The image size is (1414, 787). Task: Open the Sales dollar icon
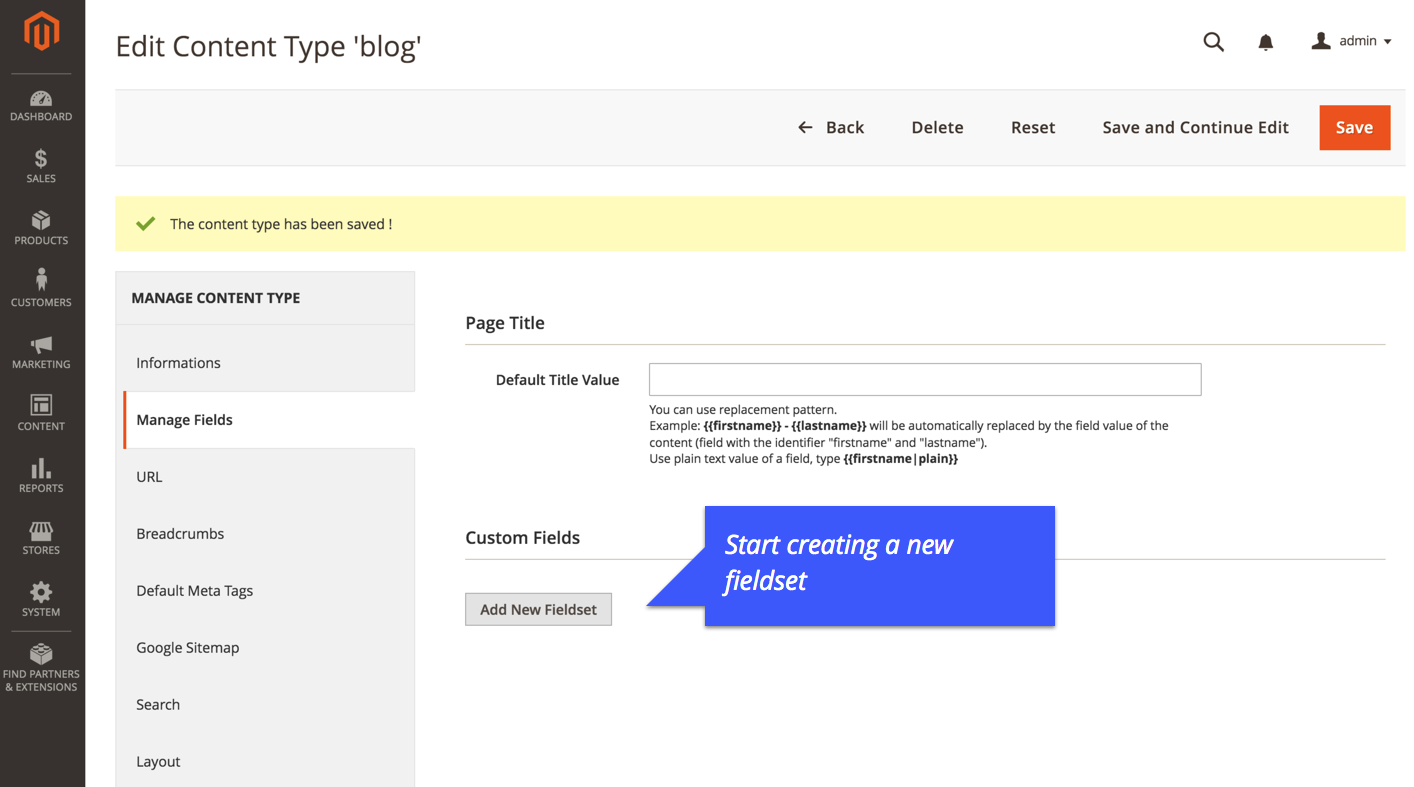pos(41,159)
